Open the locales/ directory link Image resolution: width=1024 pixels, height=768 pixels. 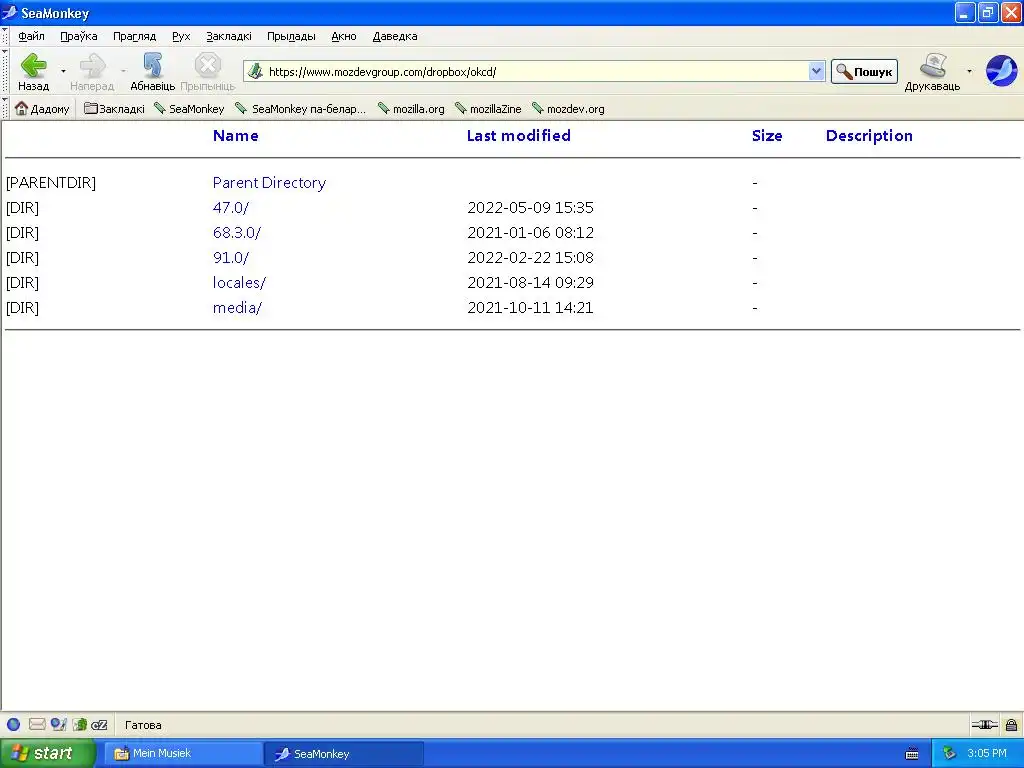click(x=239, y=283)
